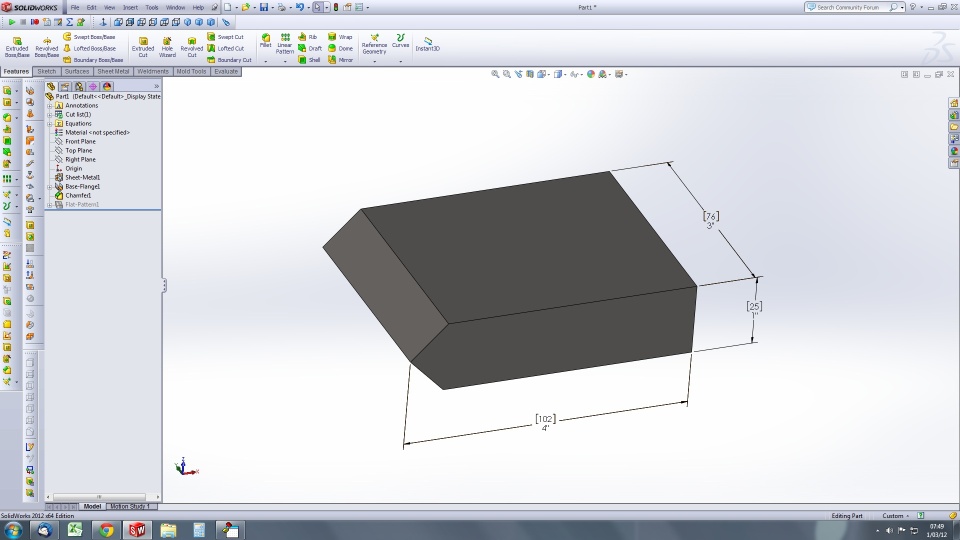
Task: Select the Rib tool
Action: [308, 37]
